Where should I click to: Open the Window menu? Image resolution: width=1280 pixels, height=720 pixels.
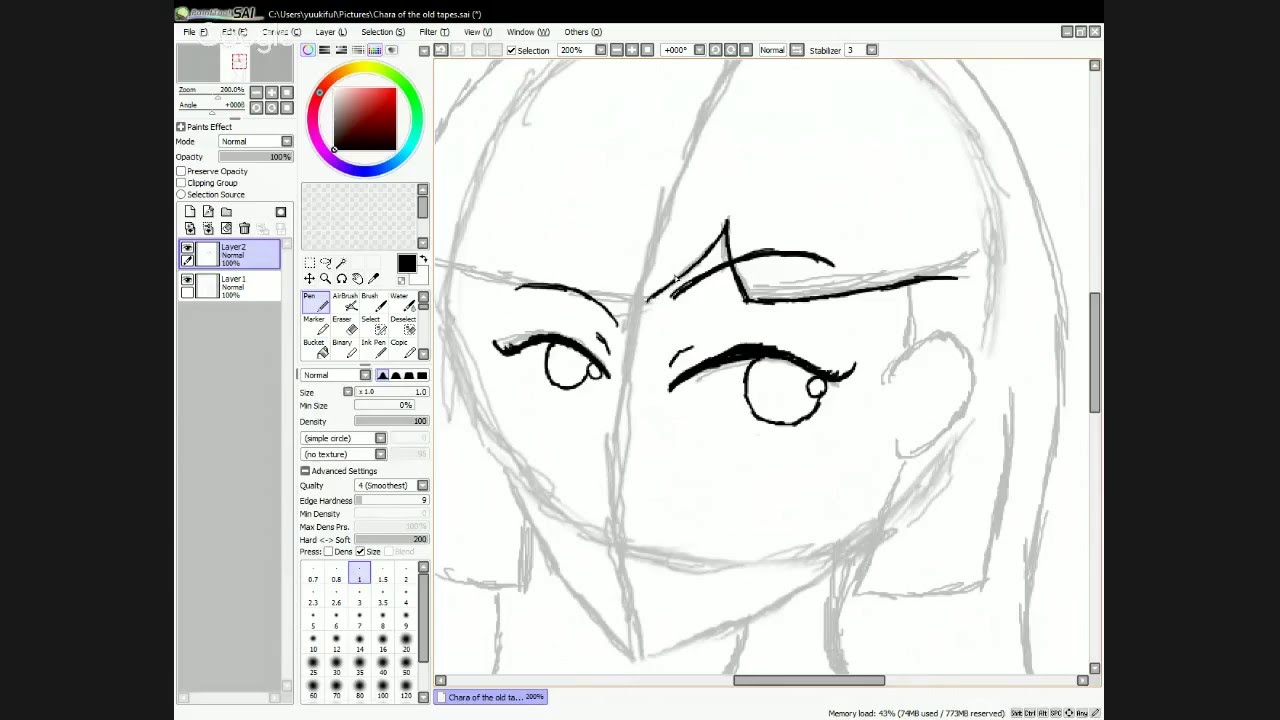tap(528, 32)
